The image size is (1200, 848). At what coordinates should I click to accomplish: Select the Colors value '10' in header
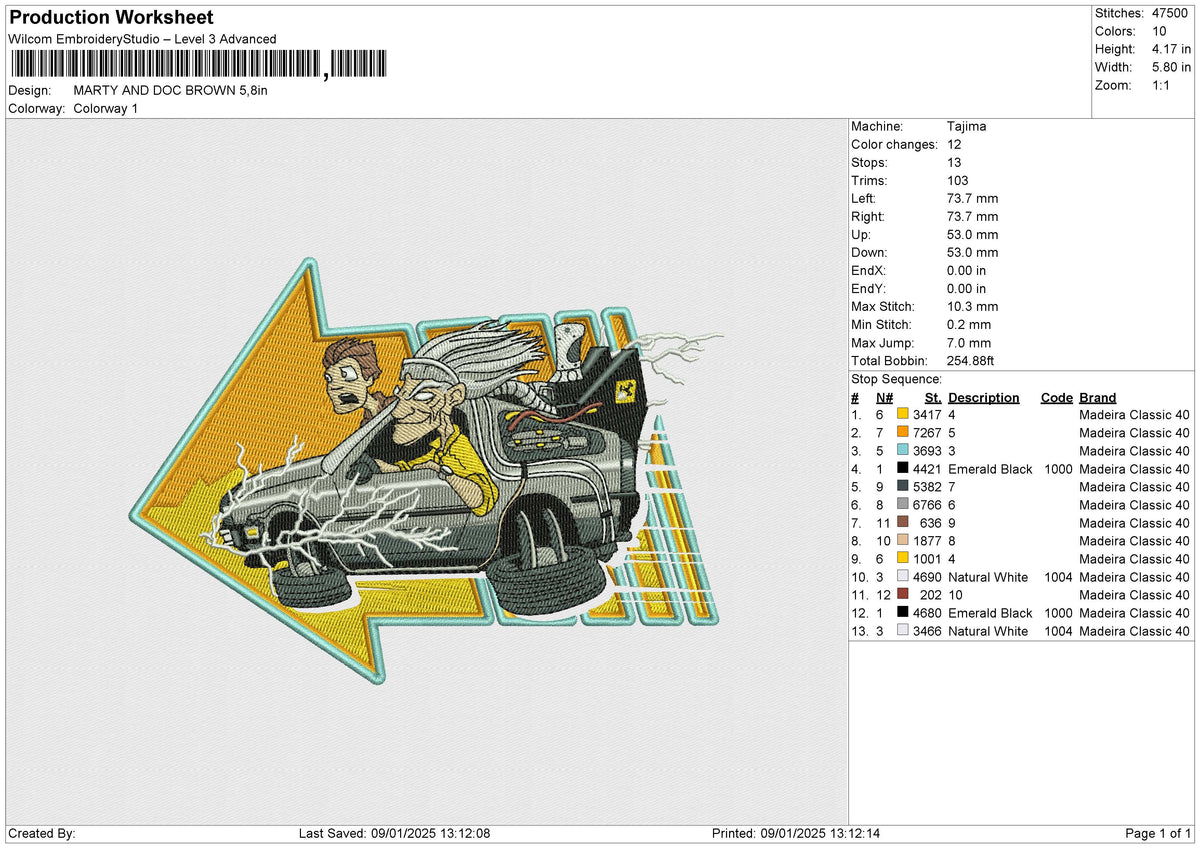(1160, 31)
